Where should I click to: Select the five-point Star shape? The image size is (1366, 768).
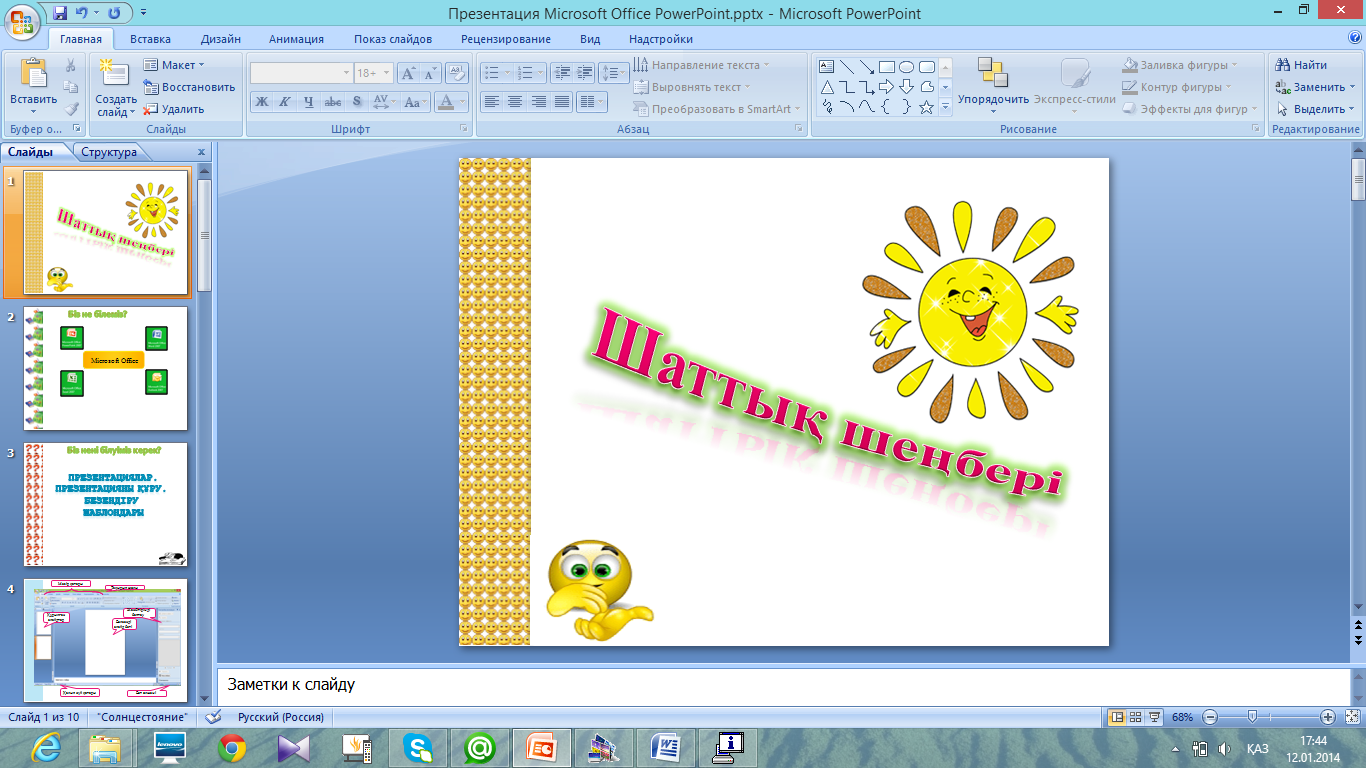click(x=926, y=107)
